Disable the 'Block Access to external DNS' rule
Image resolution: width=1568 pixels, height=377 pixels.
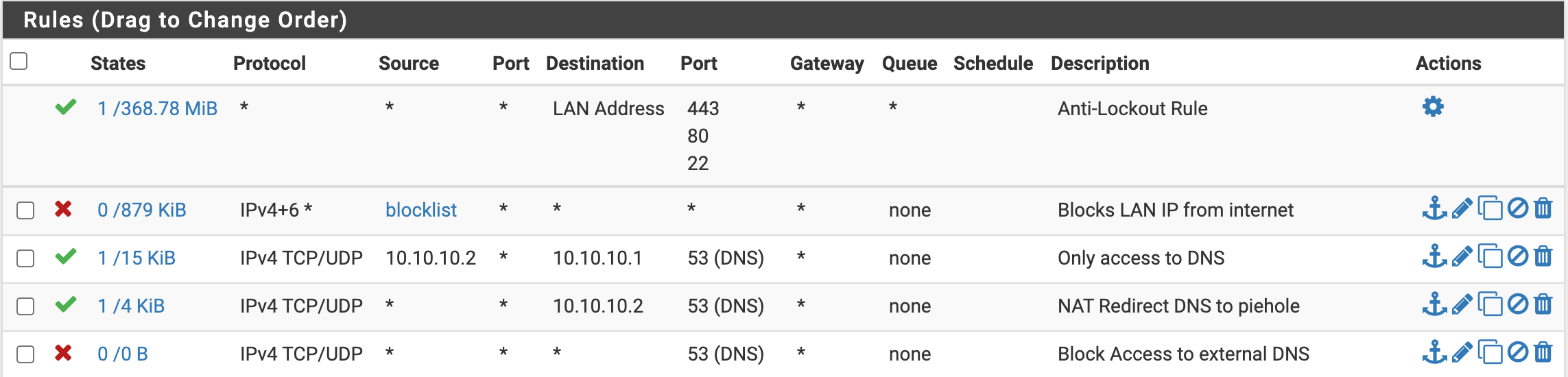1518,352
